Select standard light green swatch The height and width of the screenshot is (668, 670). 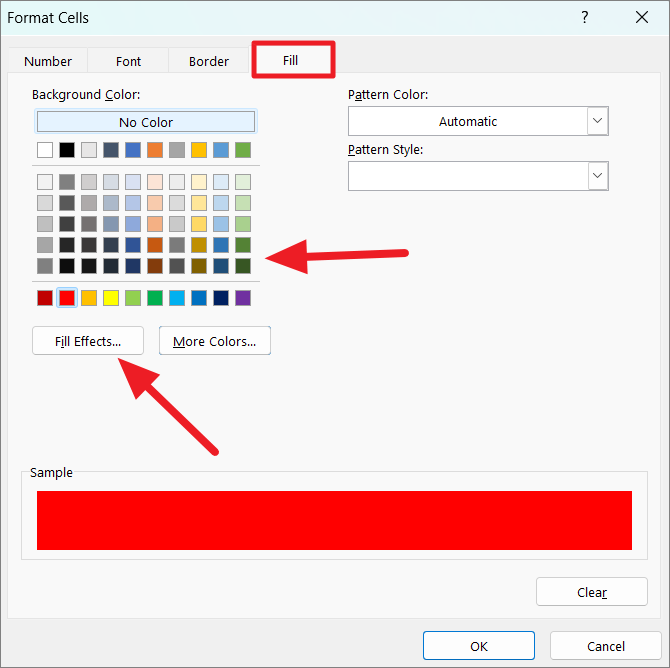point(133,298)
